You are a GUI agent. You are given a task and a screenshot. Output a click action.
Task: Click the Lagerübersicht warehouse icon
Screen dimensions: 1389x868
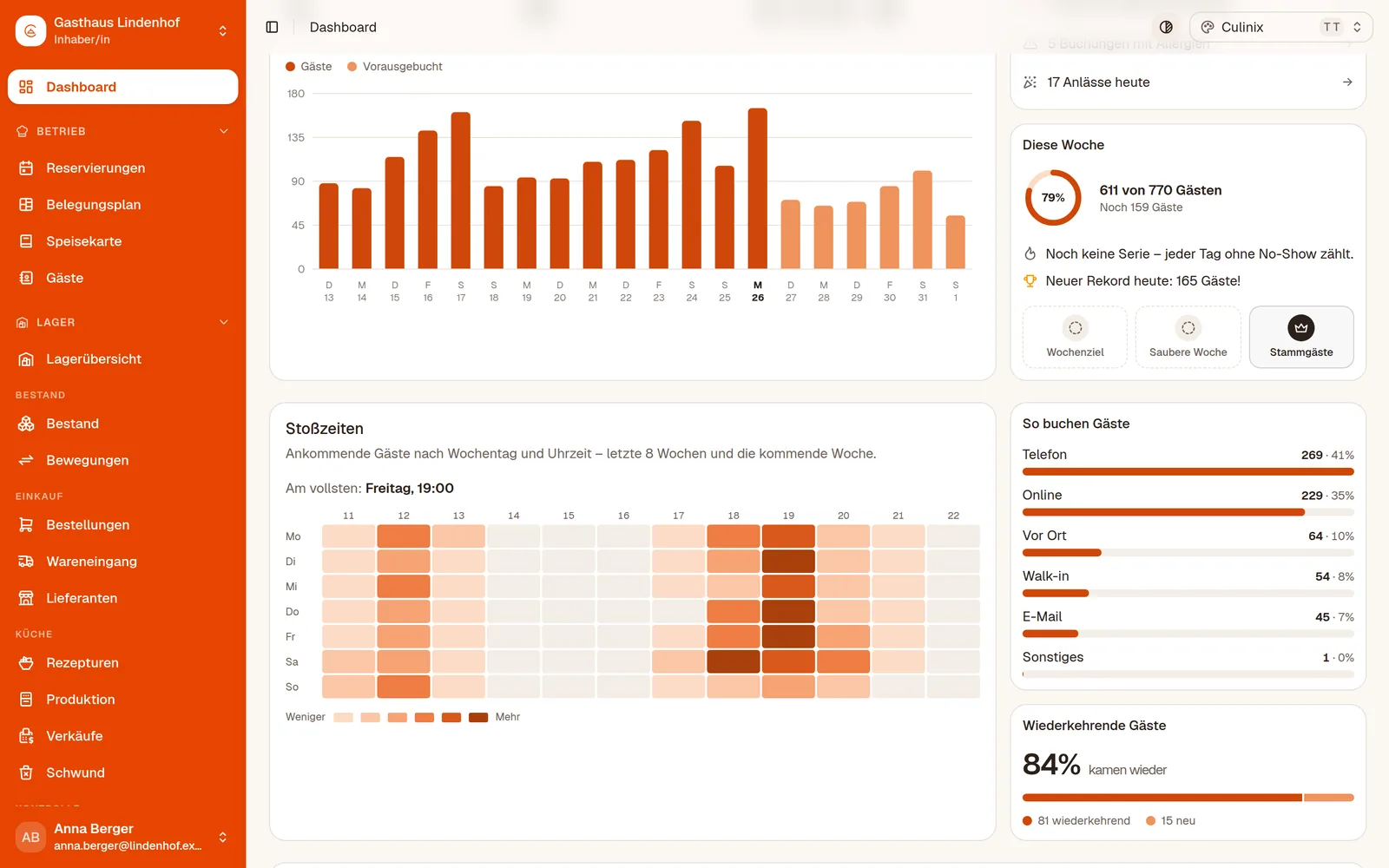(x=26, y=359)
